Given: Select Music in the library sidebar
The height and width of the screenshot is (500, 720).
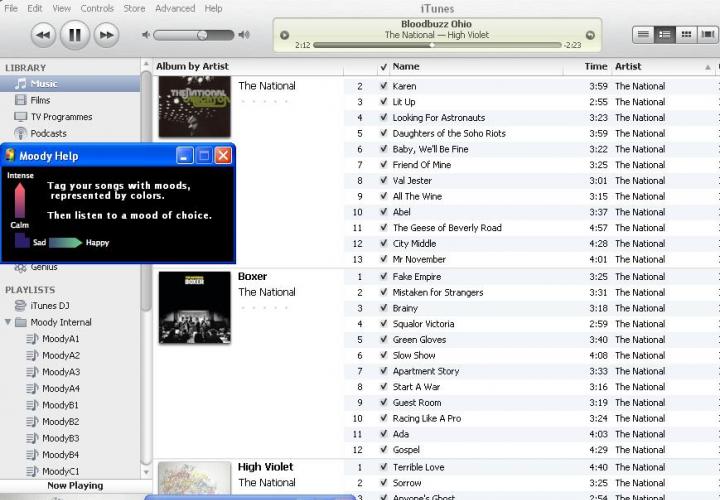Looking at the screenshot, I should coord(70,84).
